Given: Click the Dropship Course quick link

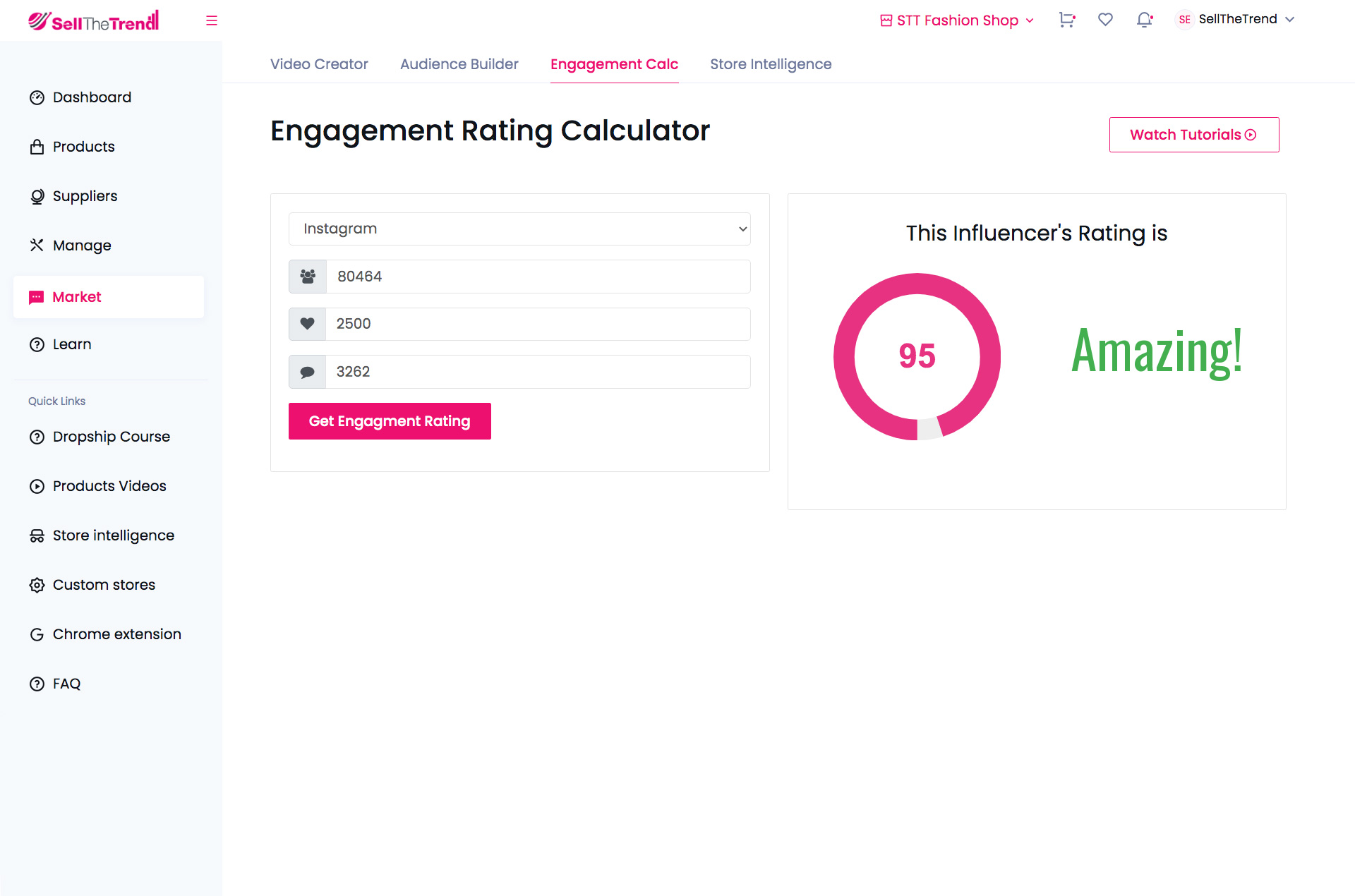Looking at the screenshot, I should pyautogui.click(x=111, y=437).
